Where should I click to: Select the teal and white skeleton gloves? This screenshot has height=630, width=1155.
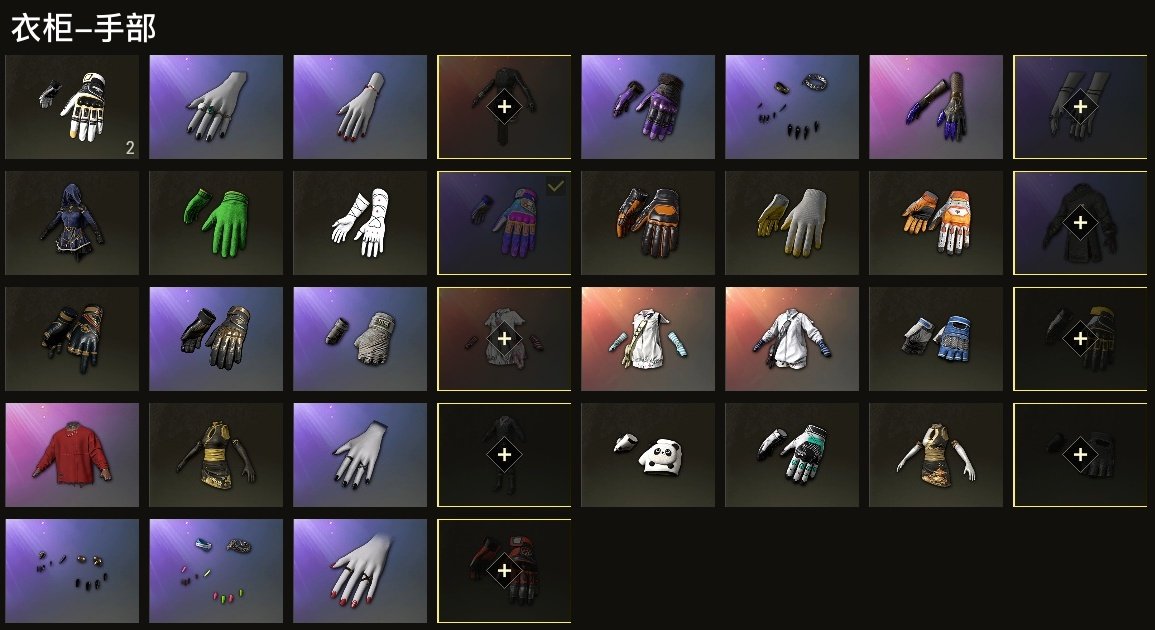pos(792,455)
